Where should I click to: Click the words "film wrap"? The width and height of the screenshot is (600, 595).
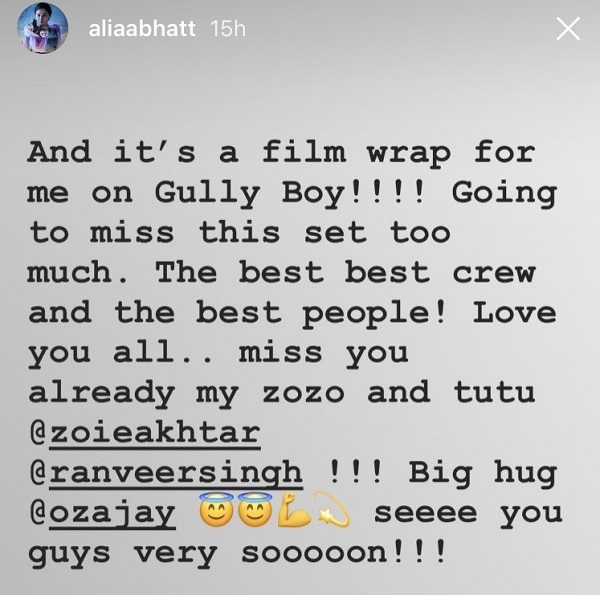coord(357,153)
